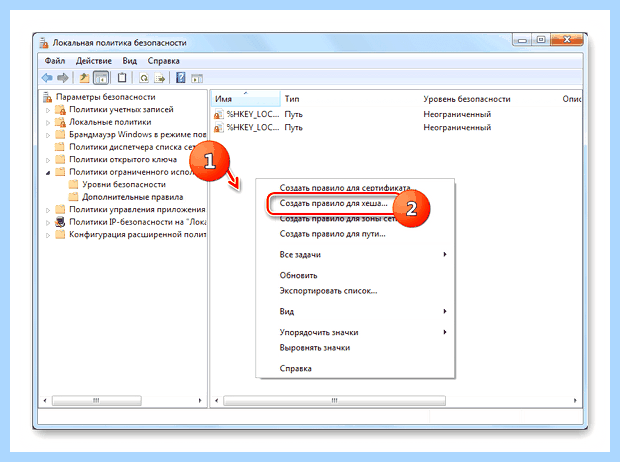Click the Back arrow toolbar icon

[47, 78]
